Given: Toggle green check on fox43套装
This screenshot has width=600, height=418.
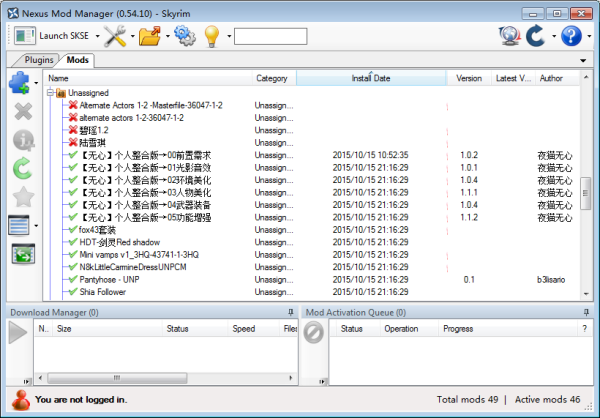Looking at the screenshot, I should [x=73, y=229].
